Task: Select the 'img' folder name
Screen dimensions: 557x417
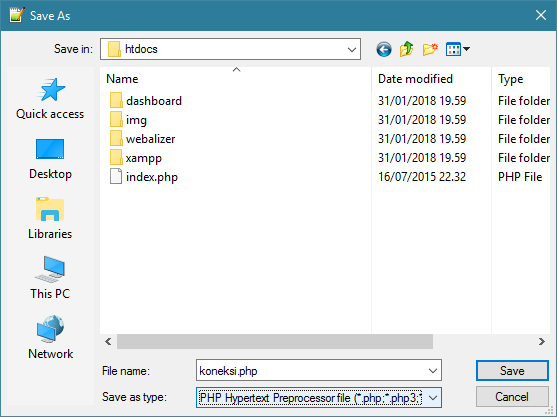Action: (x=136, y=120)
